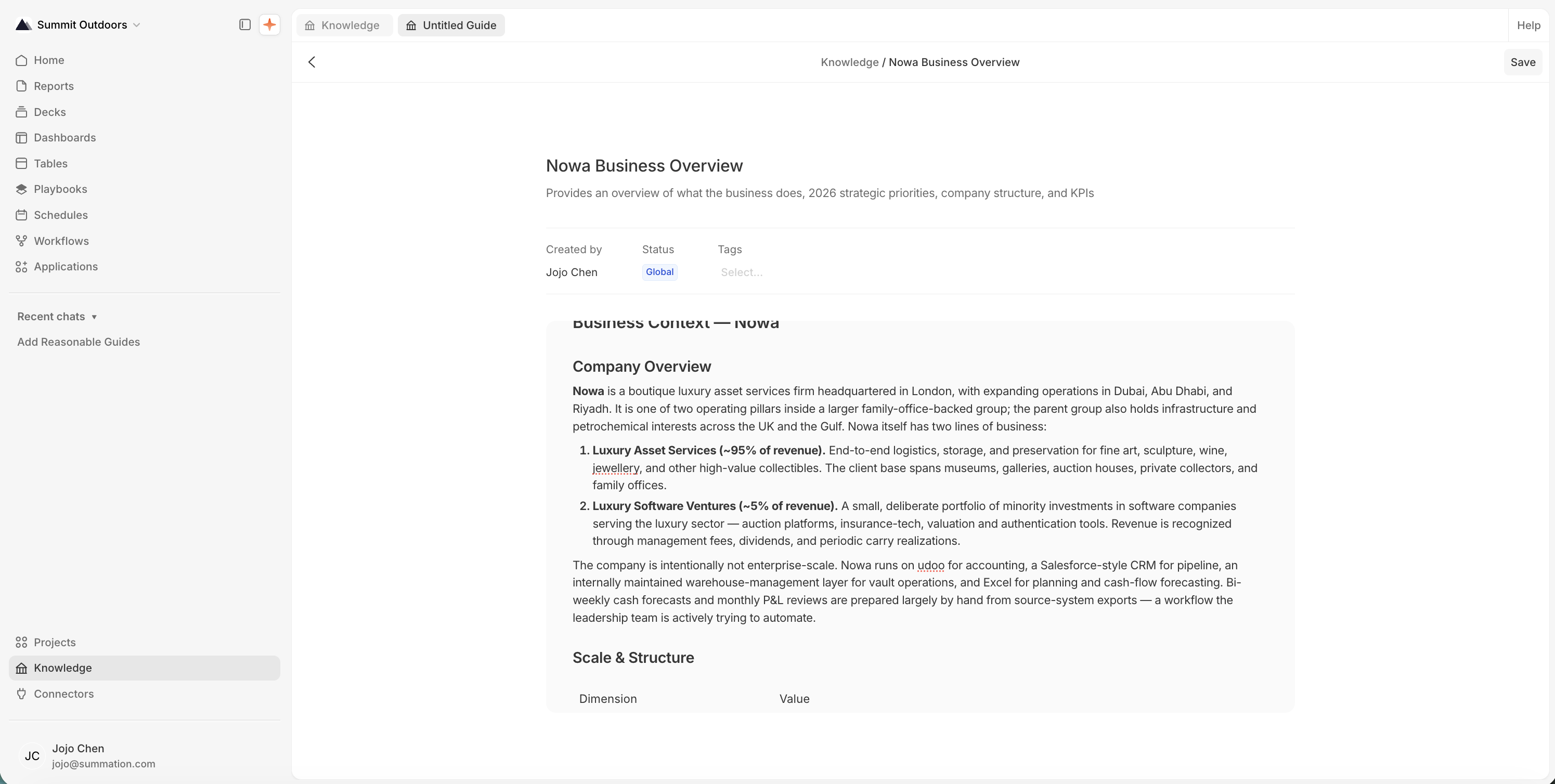Open the Connectors plug icon
Screen dimensions: 1555x784
[x=21, y=694]
